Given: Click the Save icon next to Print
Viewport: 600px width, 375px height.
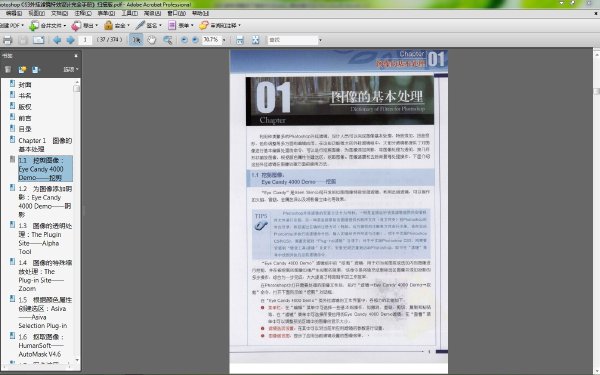Looking at the screenshot, I should point(23,40).
